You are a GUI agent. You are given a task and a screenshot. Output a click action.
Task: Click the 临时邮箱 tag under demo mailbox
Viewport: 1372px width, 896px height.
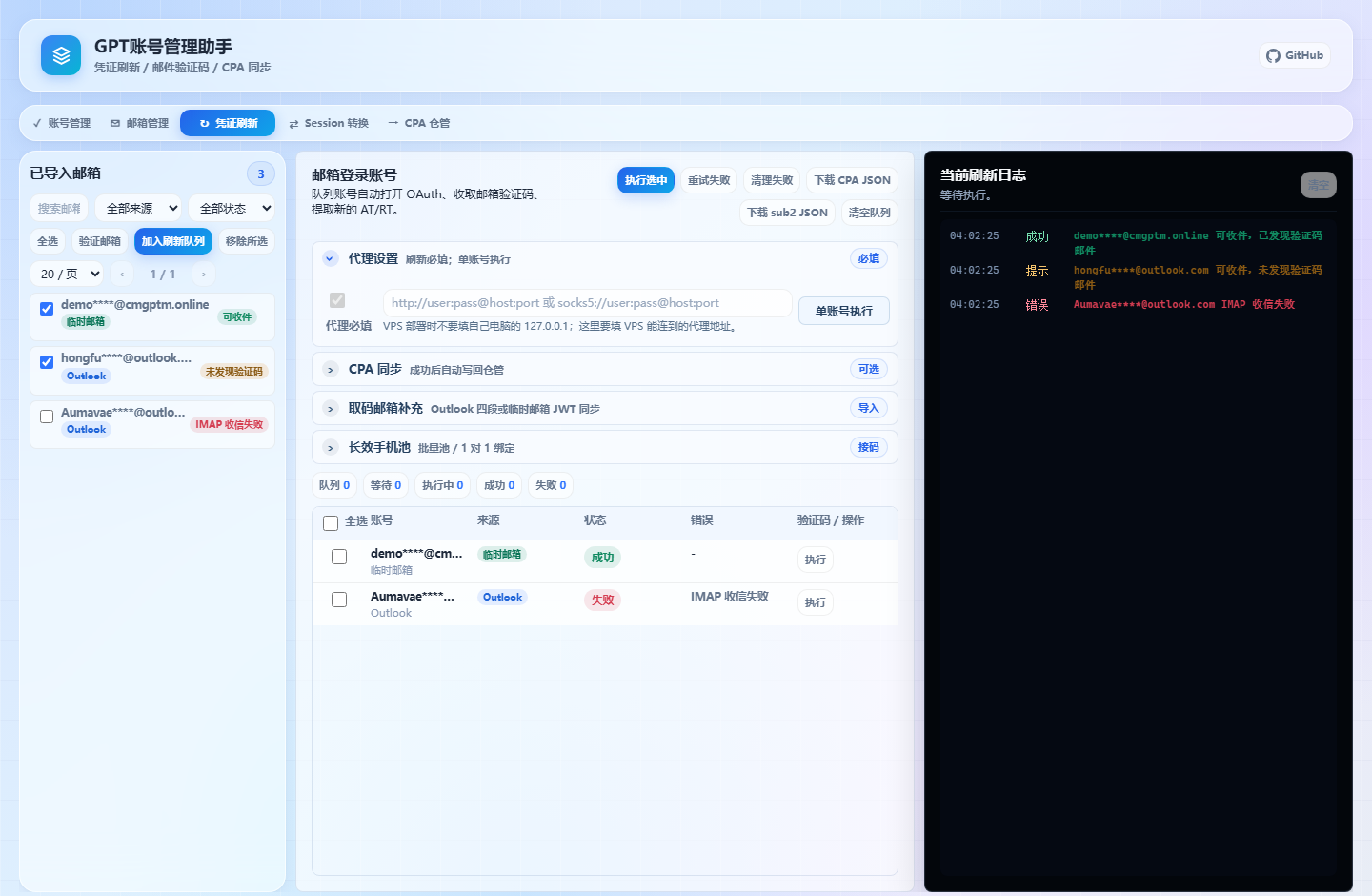point(86,321)
